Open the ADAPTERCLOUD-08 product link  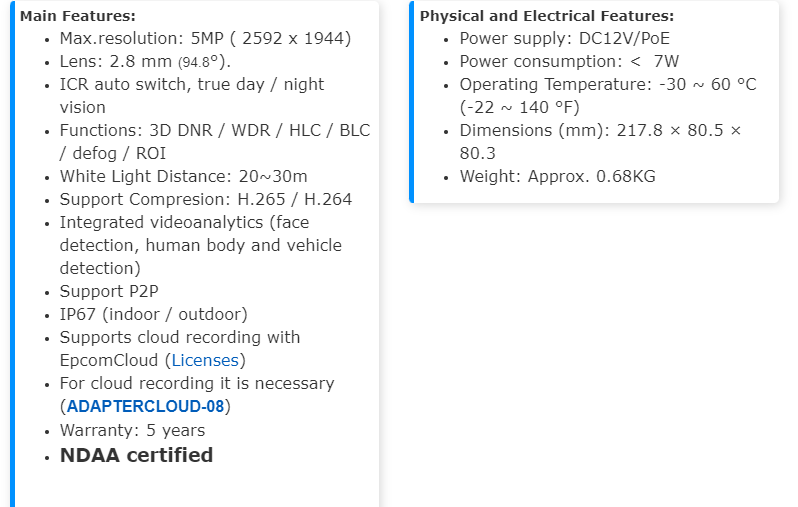click(146, 406)
